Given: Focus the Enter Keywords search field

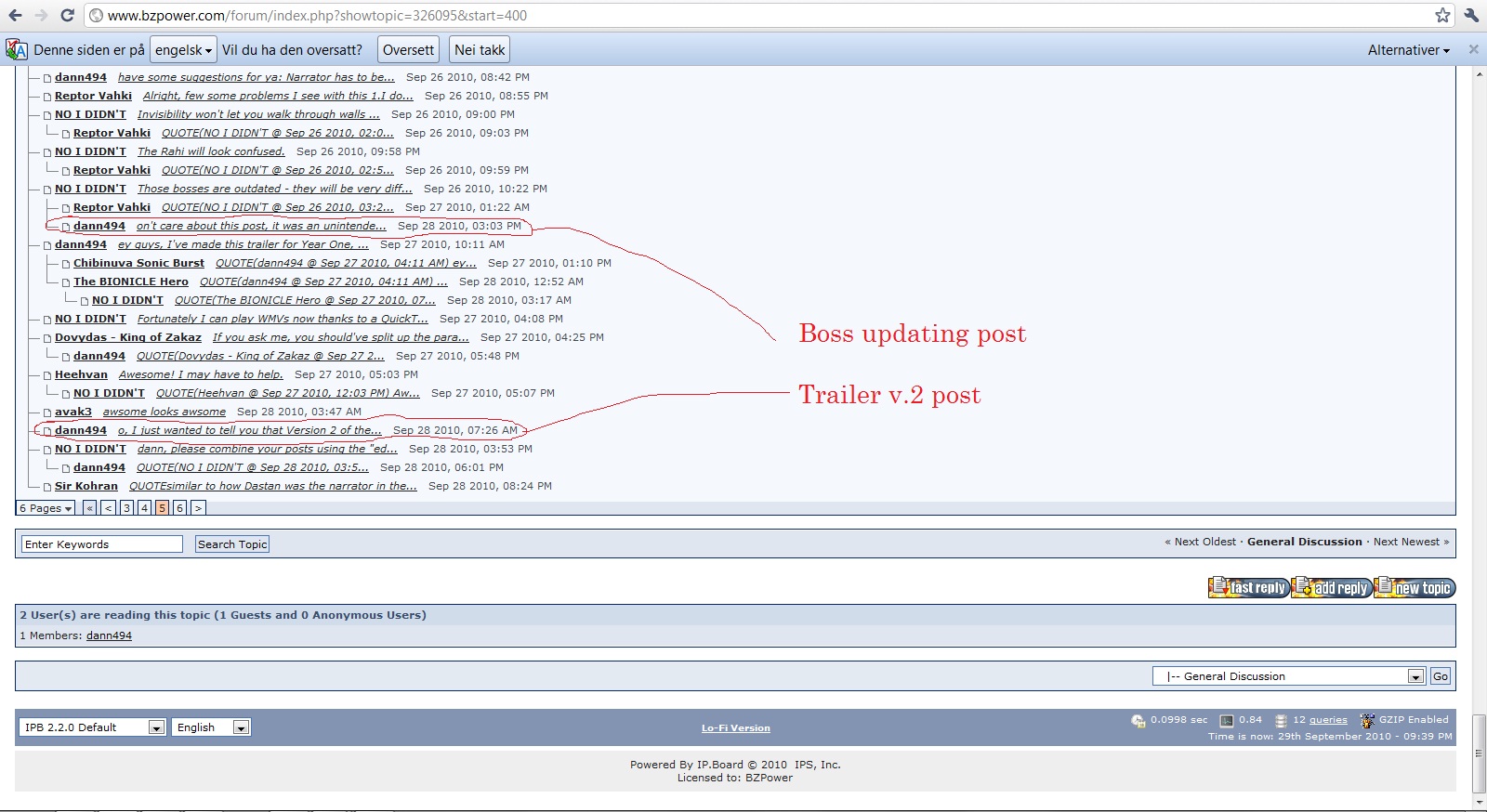Looking at the screenshot, I should pyautogui.click(x=101, y=544).
